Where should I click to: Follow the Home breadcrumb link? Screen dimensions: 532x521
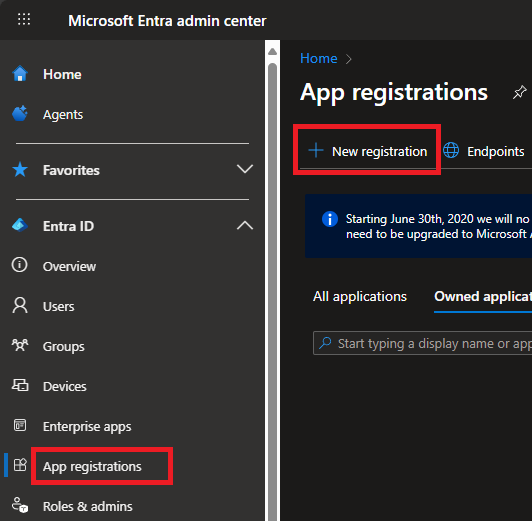point(319,58)
